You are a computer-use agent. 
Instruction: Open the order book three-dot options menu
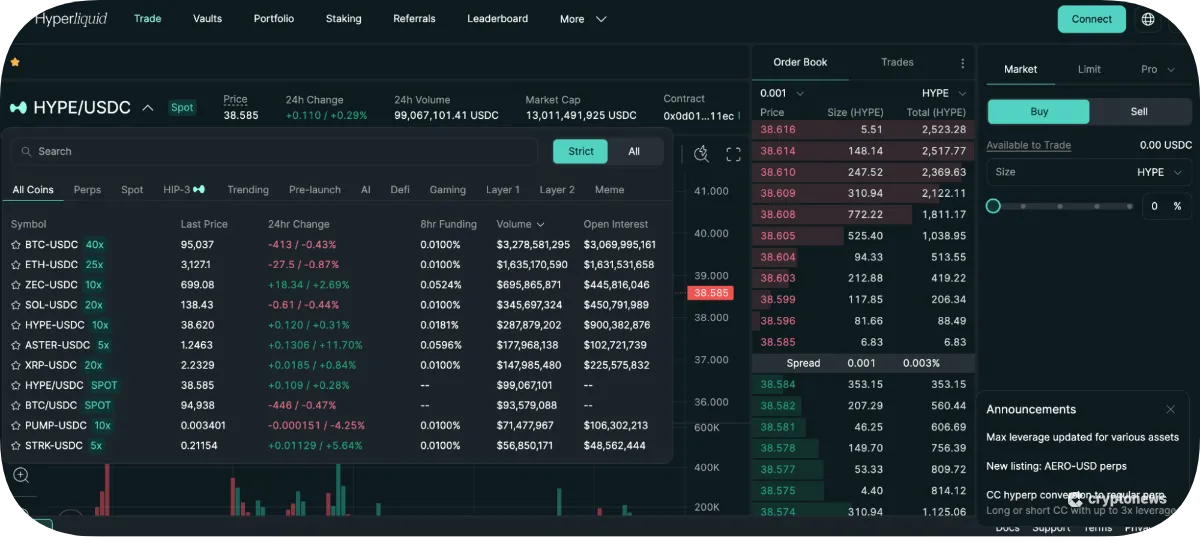pyautogui.click(x=962, y=63)
